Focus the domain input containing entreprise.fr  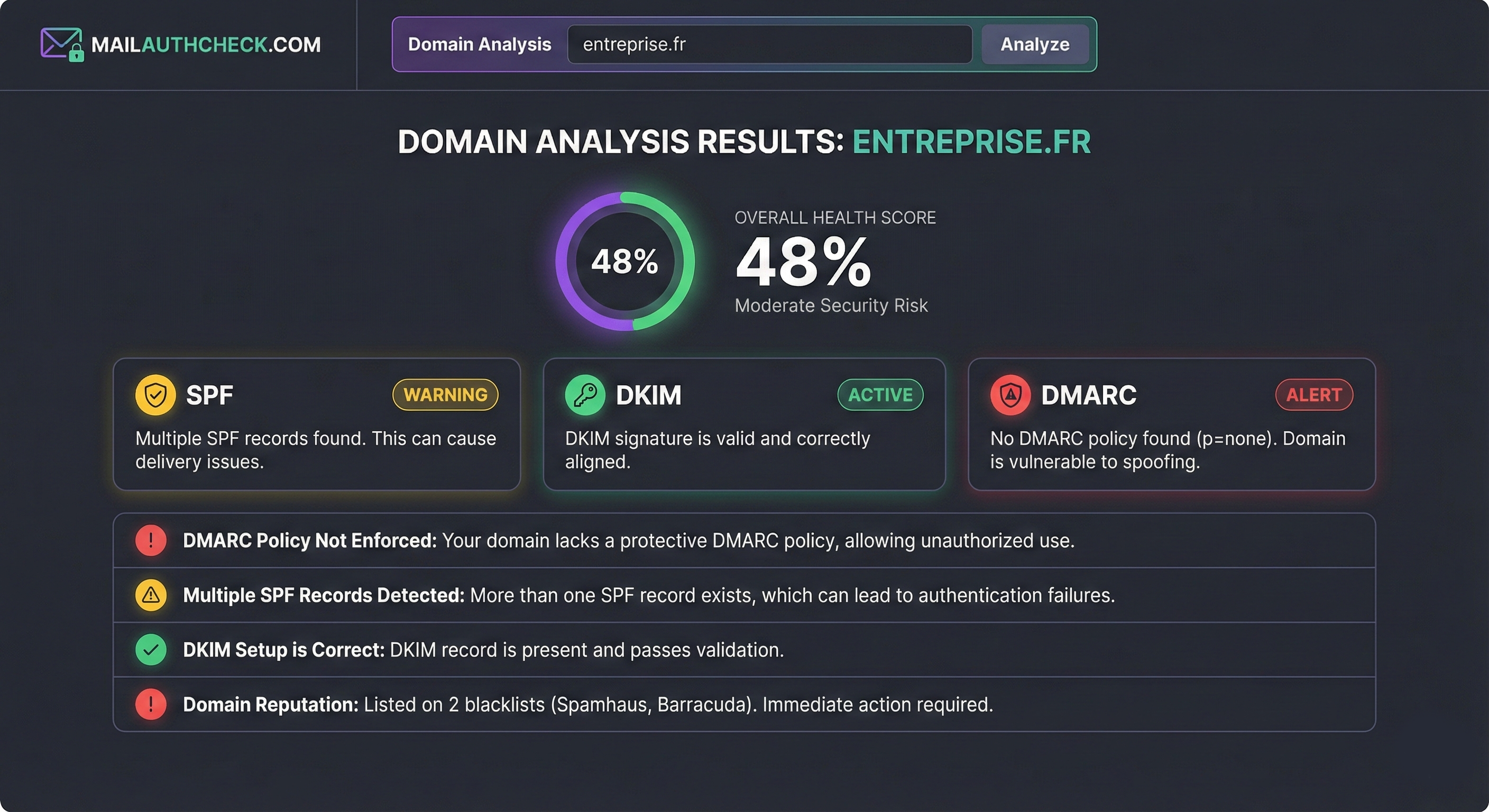click(769, 44)
